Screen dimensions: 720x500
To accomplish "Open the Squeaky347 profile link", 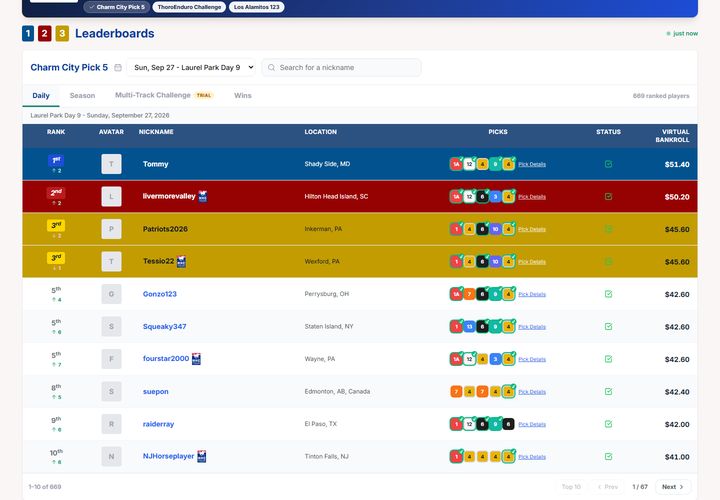I will pyautogui.click(x=164, y=326).
